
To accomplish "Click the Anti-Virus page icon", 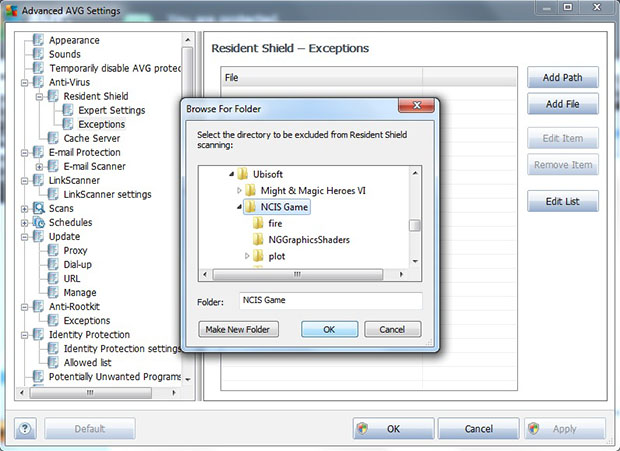I will point(38,82).
